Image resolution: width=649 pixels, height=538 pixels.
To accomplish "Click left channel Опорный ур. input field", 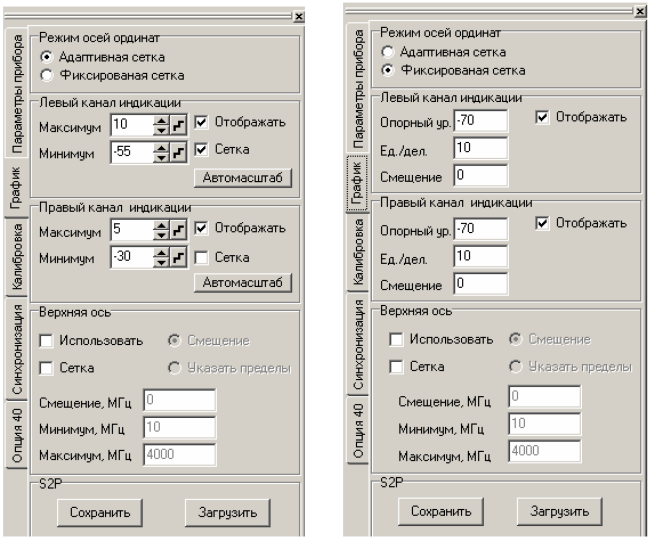I will [x=481, y=120].
